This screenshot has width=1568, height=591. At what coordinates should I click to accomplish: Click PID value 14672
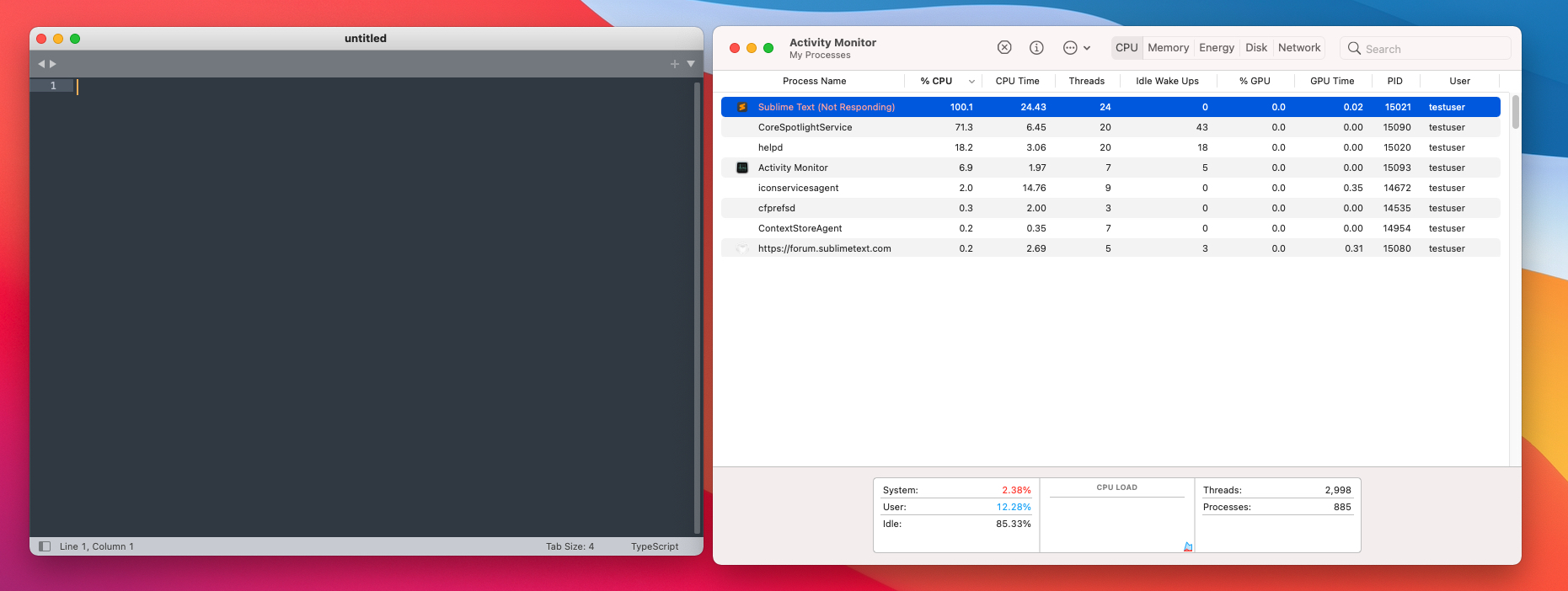pos(1397,188)
